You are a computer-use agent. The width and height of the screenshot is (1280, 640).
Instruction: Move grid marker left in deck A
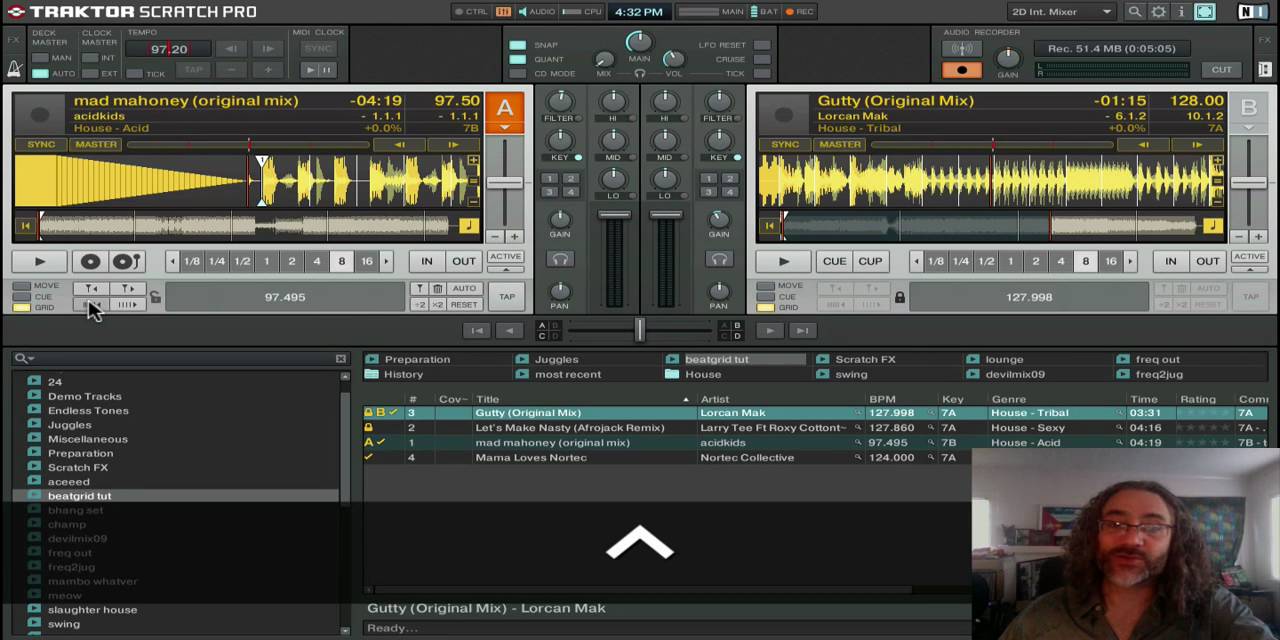91,289
